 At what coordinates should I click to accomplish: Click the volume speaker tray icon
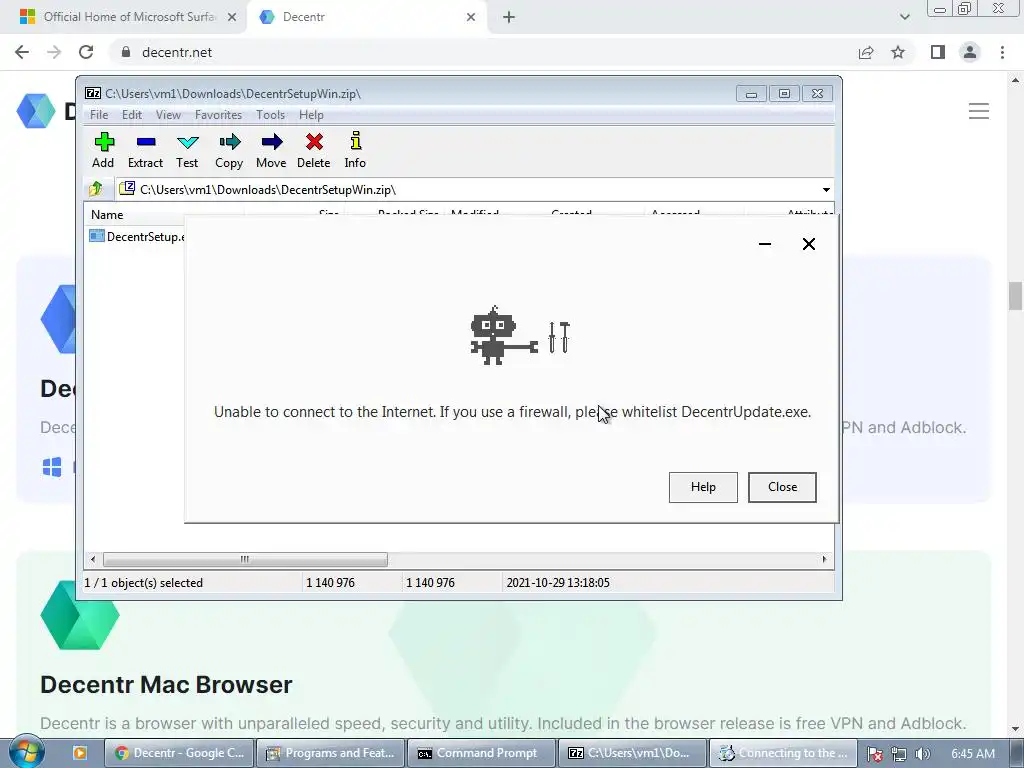coord(922,754)
